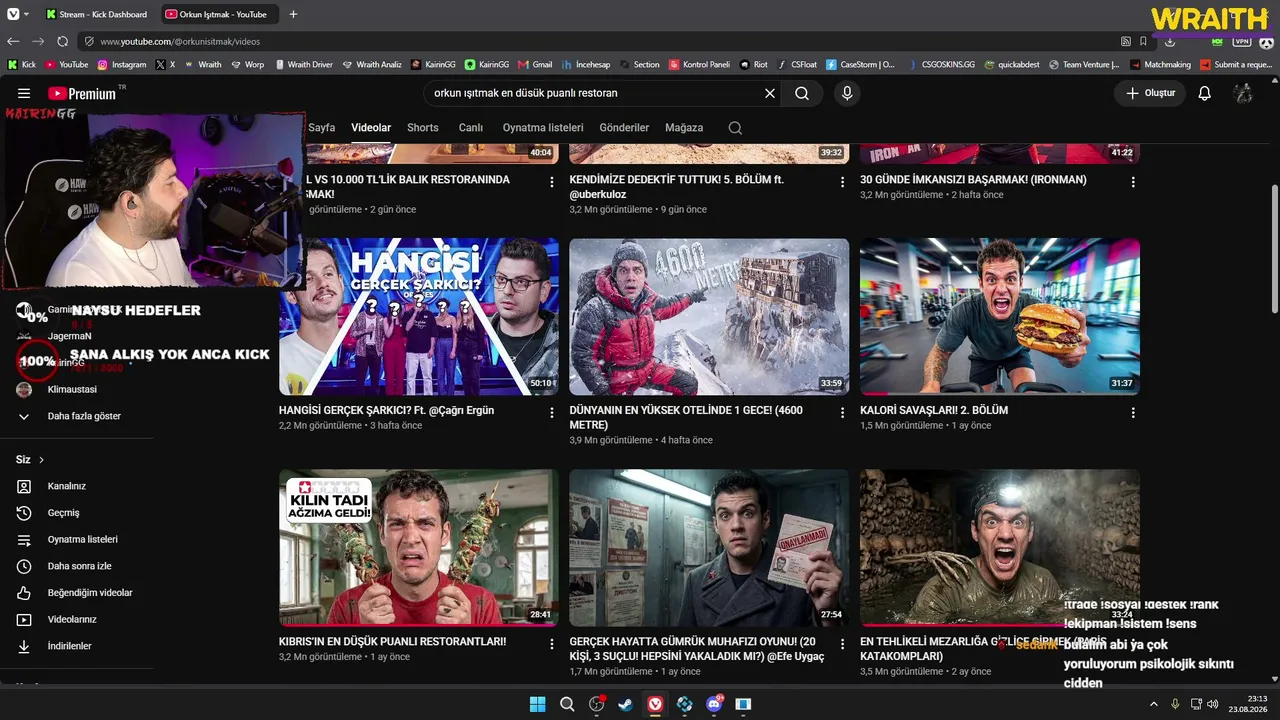Screen dimensions: 1280x720
Task: Open the taskbar volume control
Action: point(1213,704)
